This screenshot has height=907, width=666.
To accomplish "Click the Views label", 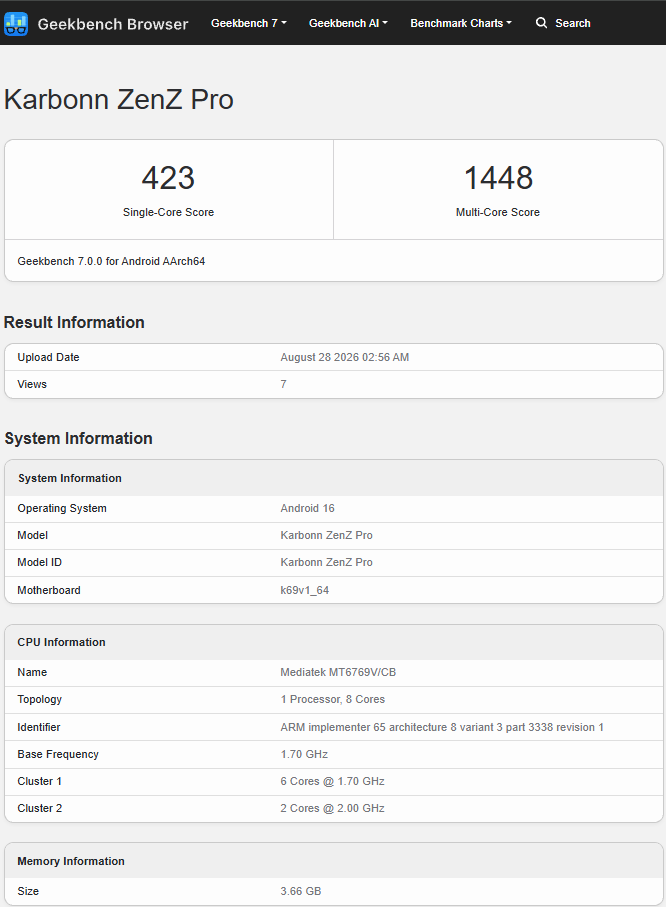I will [32, 384].
